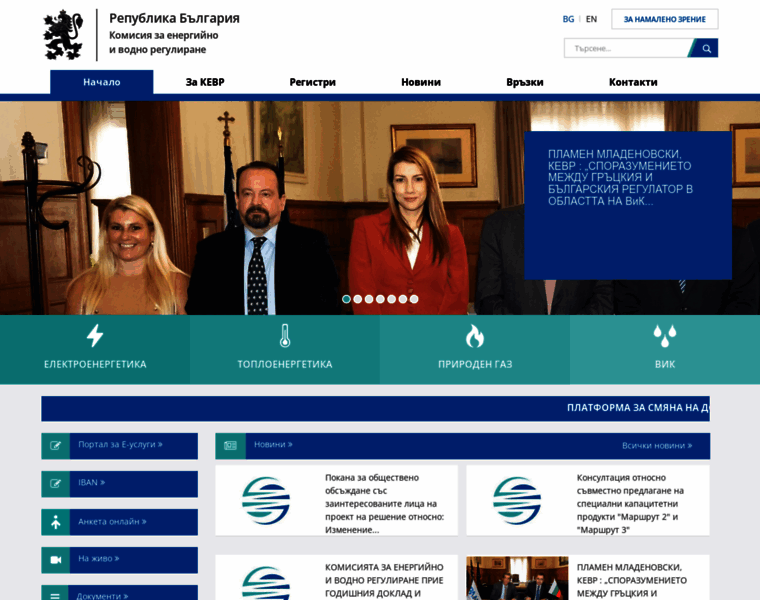Click the list icon beside Документи
This screenshot has width=760, height=600.
click(56, 596)
